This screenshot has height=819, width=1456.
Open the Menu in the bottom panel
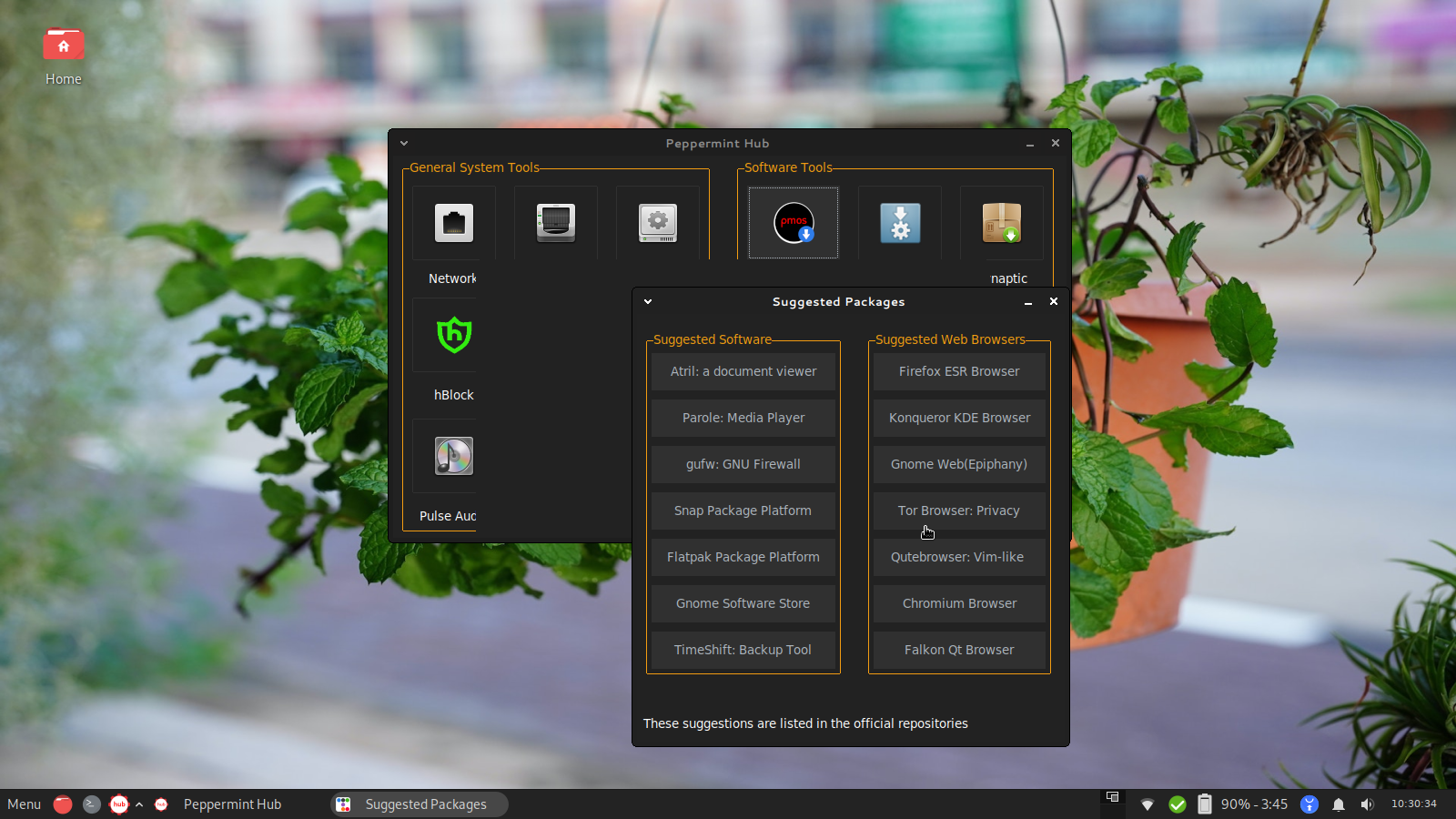pos(24,804)
